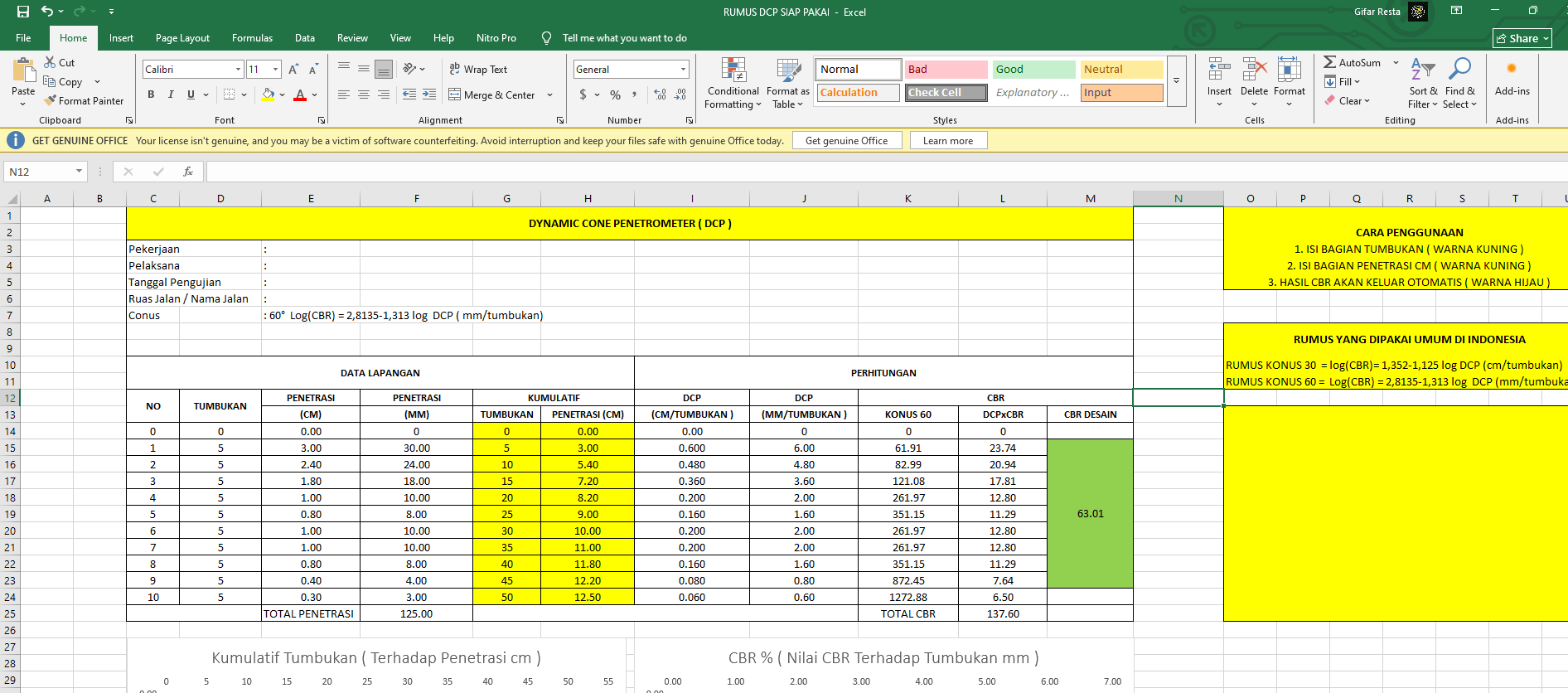Click the Conditional Formatting icon
Image resolution: width=1568 pixels, height=693 pixels.
733,70
